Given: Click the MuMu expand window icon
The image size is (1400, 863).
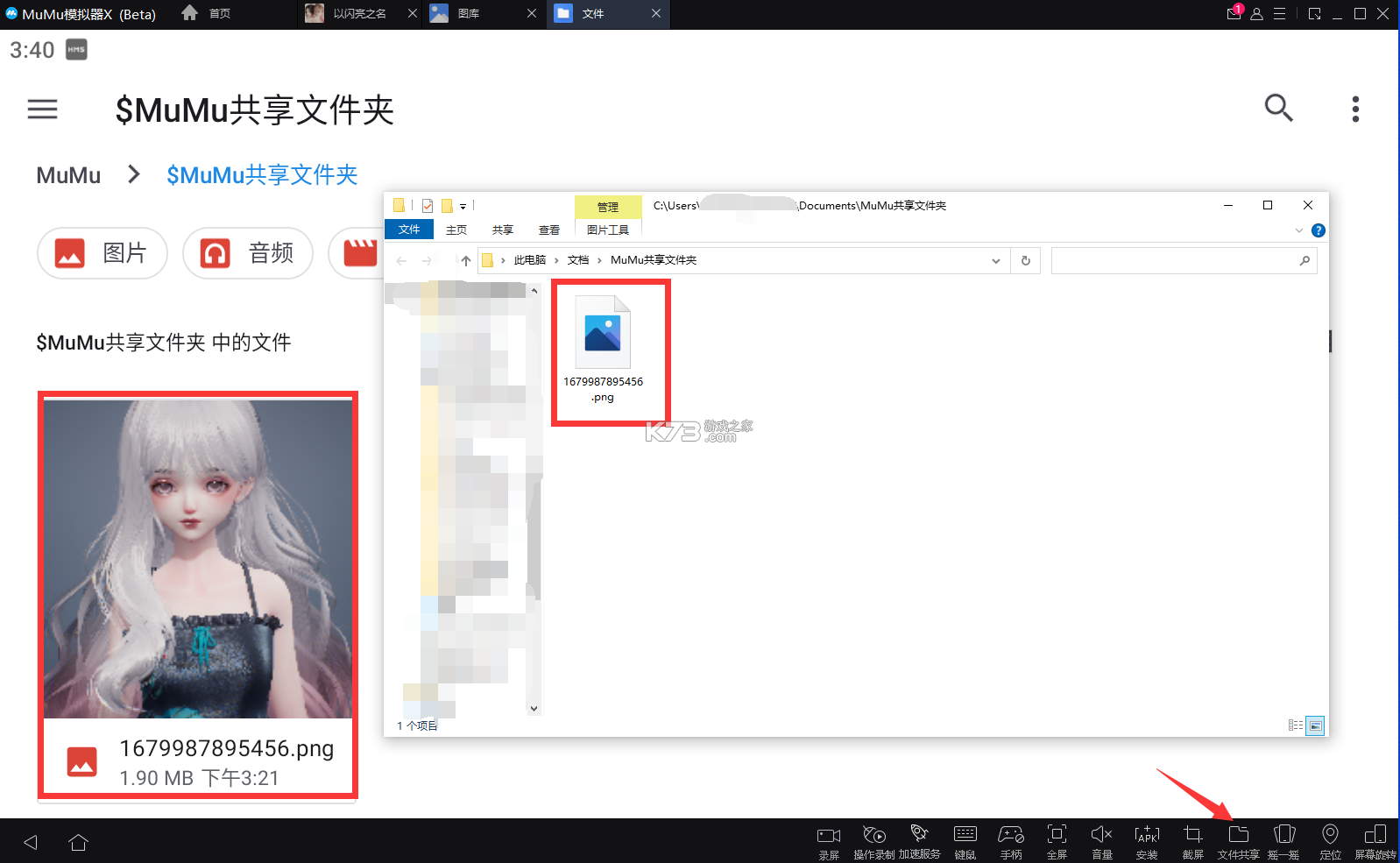Looking at the screenshot, I should point(1314,14).
